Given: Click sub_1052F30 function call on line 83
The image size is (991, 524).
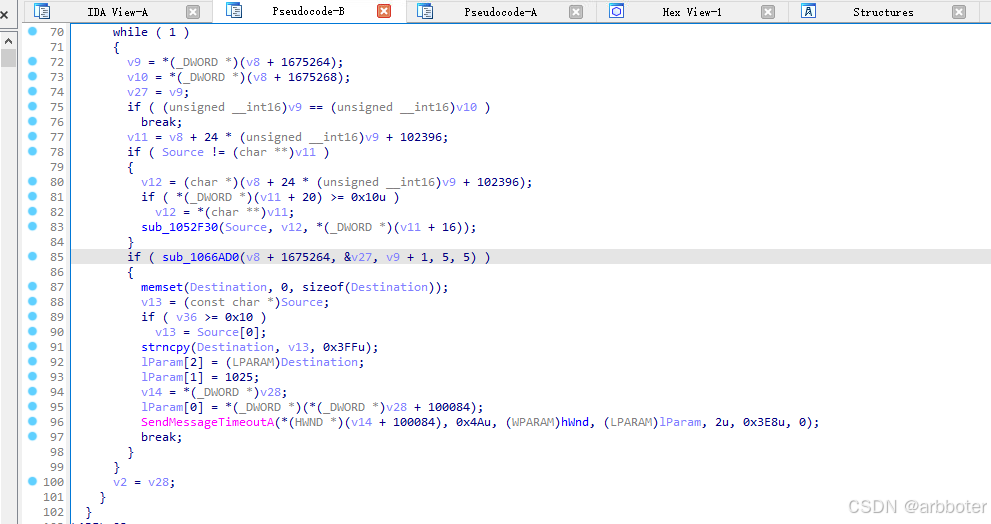Looking at the screenshot, I should click(x=179, y=227).
